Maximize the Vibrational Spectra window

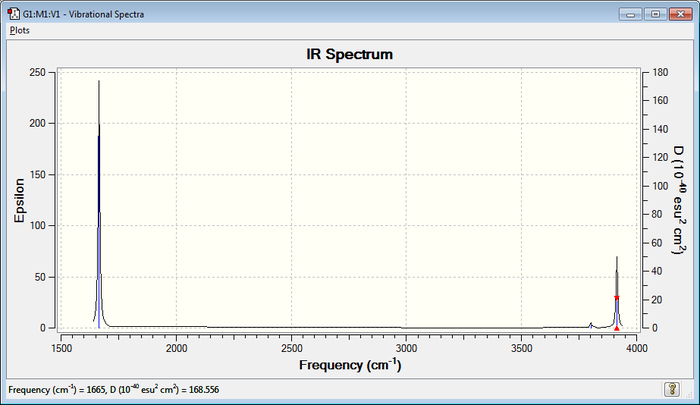point(655,14)
